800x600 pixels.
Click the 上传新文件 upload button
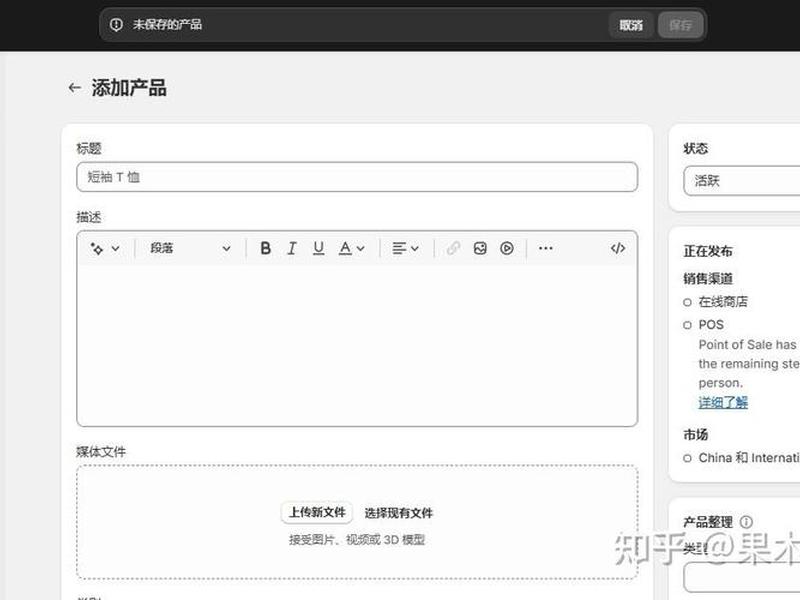coord(317,512)
